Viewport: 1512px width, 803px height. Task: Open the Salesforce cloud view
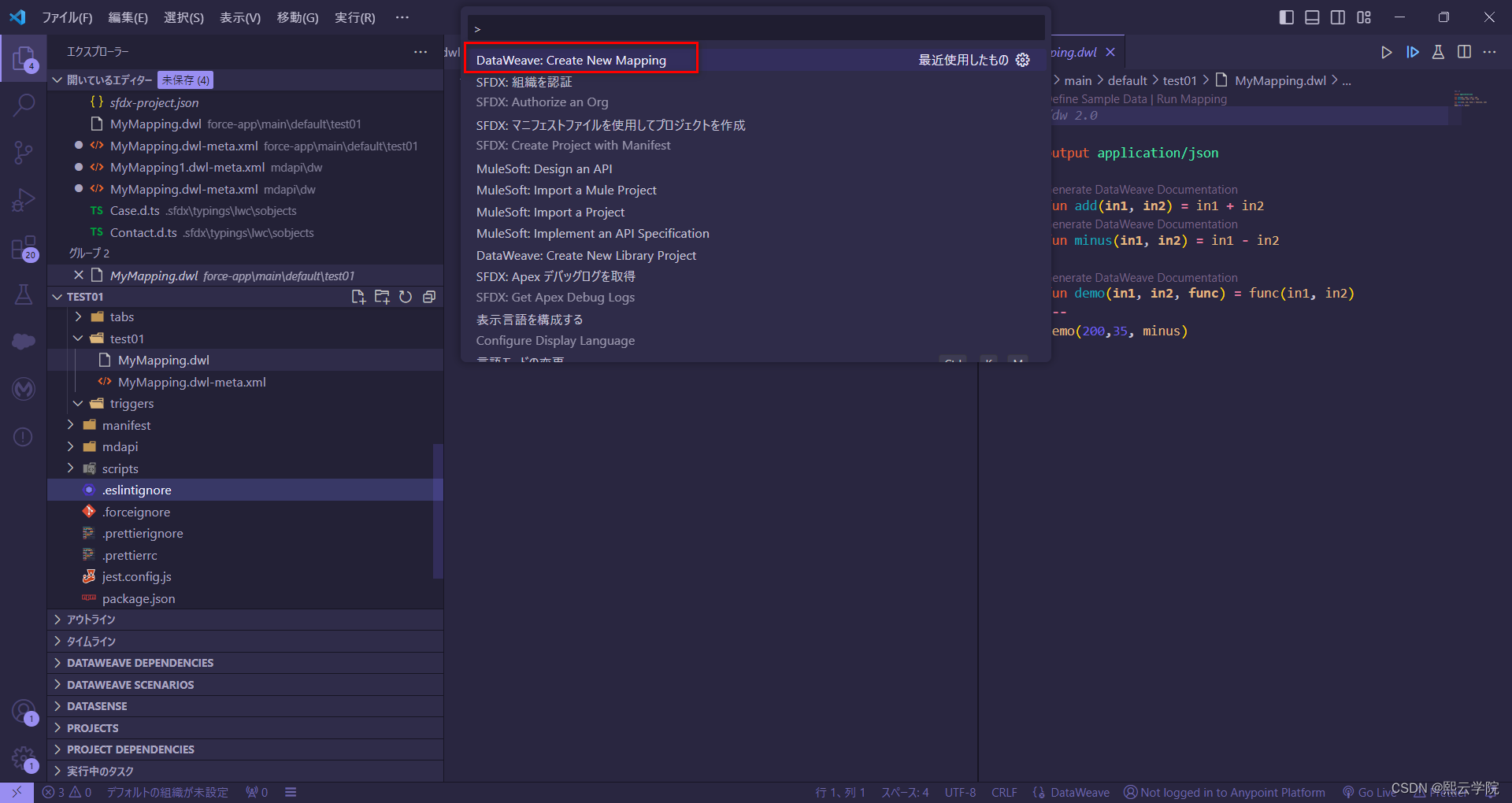pos(24,342)
